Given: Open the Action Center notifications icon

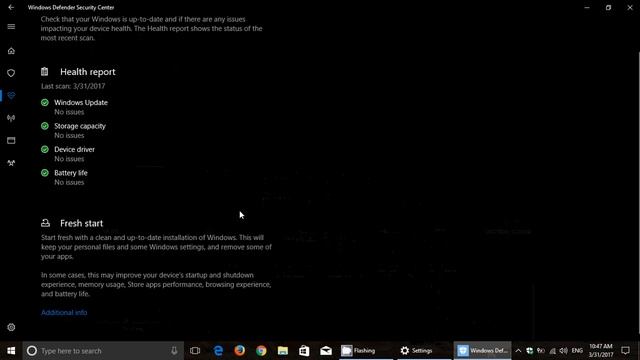Looking at the screenshot, I should pos(625,351).
